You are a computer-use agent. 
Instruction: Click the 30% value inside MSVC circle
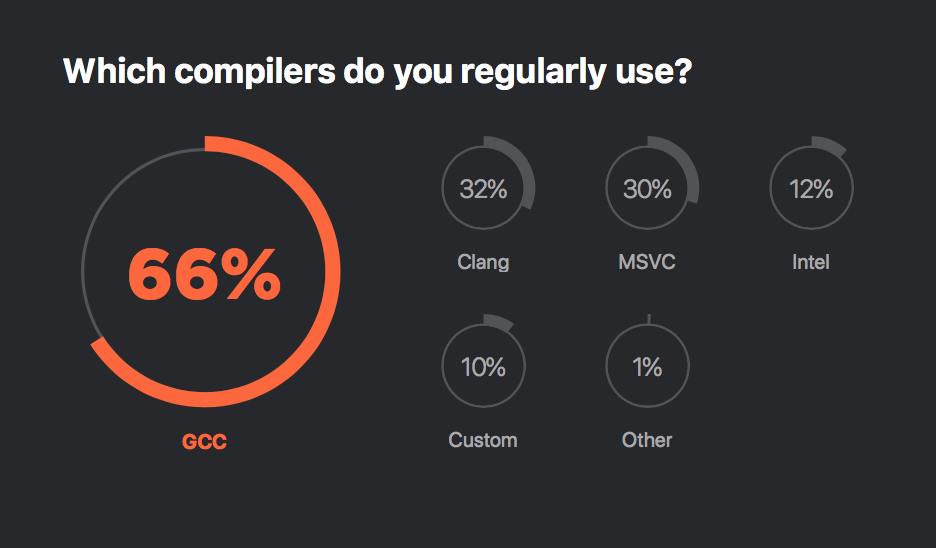[x=648, y=189]
